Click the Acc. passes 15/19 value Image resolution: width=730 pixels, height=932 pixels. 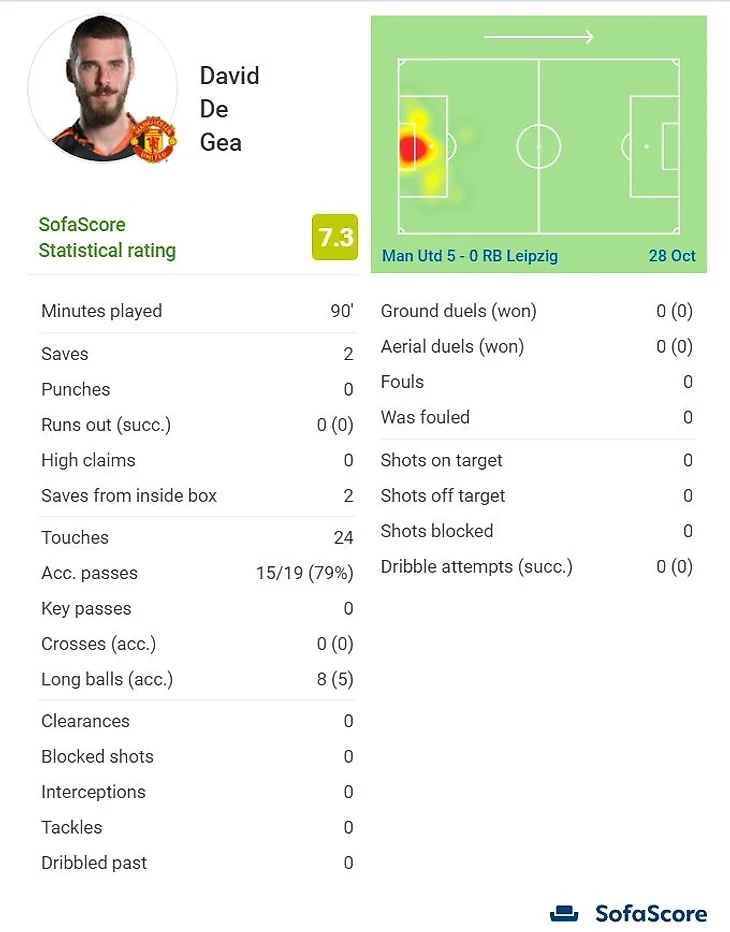pos(304,573)
